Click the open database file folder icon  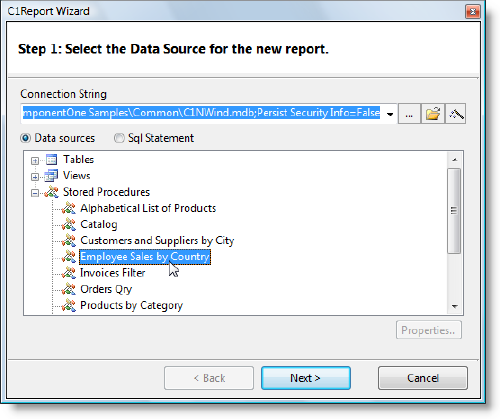(x=433, y=114)
